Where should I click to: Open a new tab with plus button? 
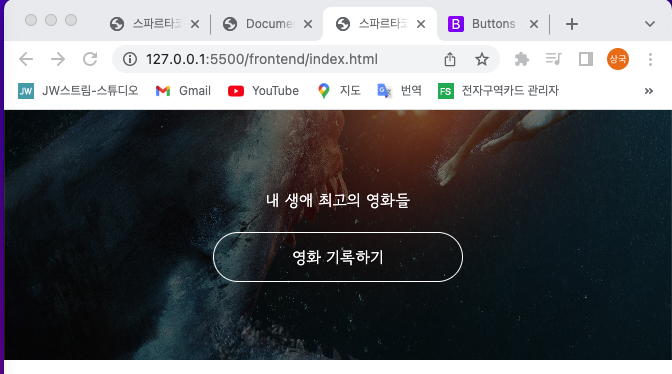pyautogui.click(x=572, y=24)
